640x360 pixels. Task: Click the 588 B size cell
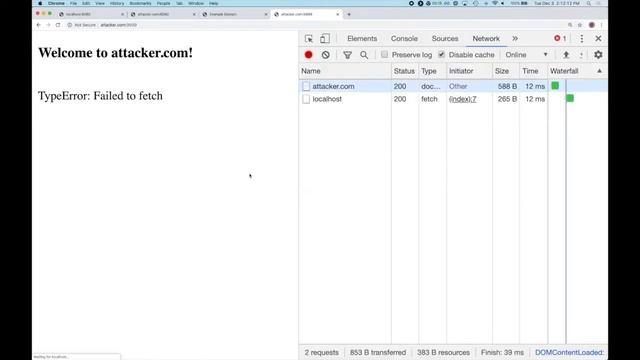point(507,87)
